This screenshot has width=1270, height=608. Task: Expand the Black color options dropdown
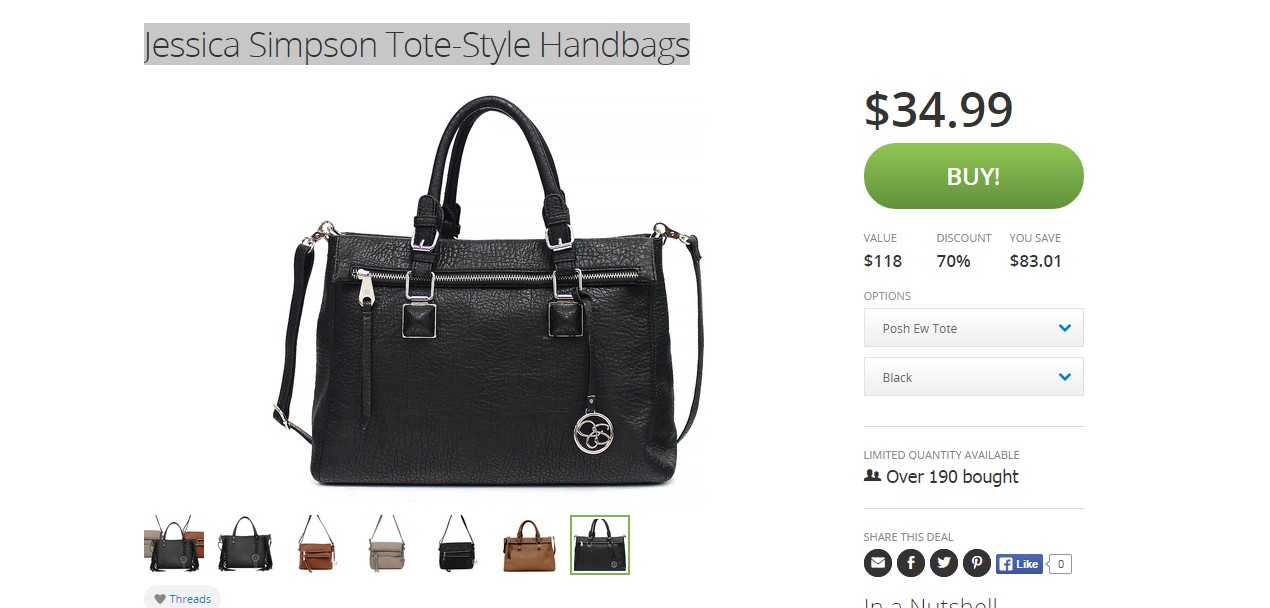[973, 377]
